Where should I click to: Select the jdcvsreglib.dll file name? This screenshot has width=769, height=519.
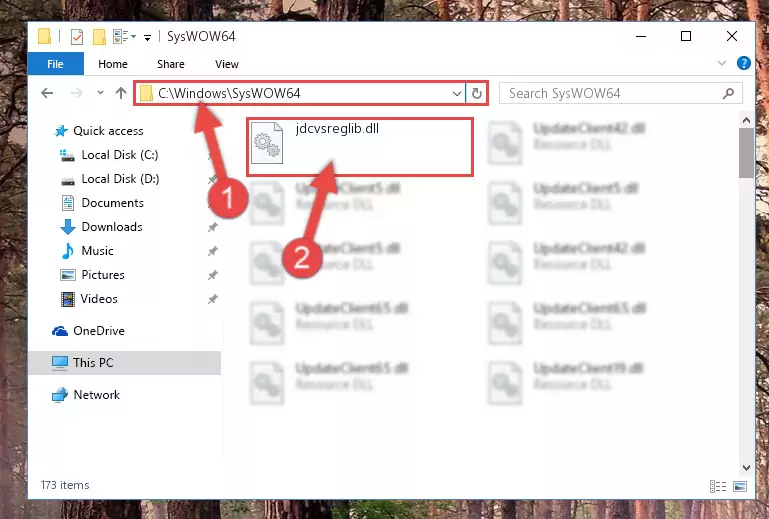click(x=337, y=129)
